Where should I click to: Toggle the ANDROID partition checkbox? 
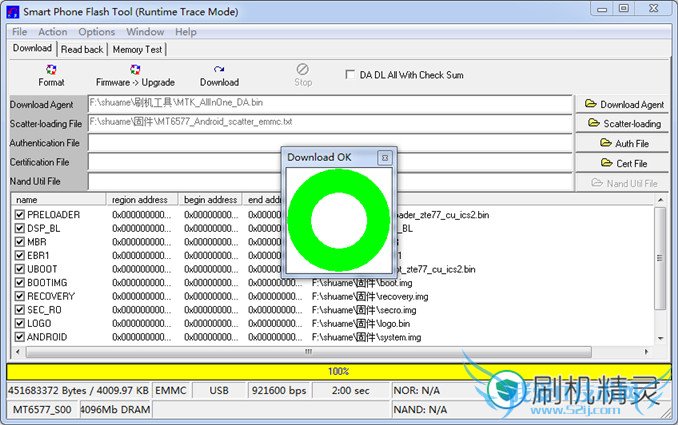(x=20, y=337)
